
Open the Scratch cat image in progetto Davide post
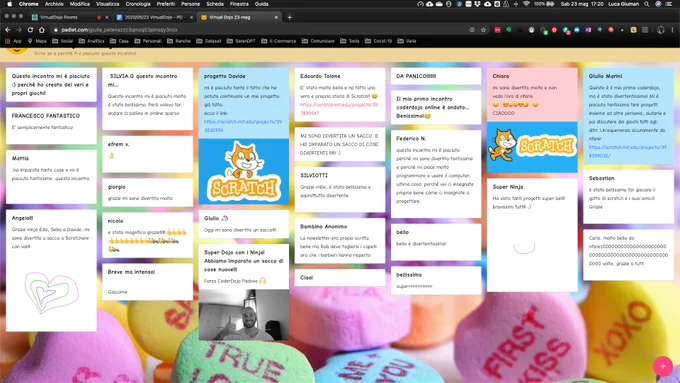click(244, 171)
